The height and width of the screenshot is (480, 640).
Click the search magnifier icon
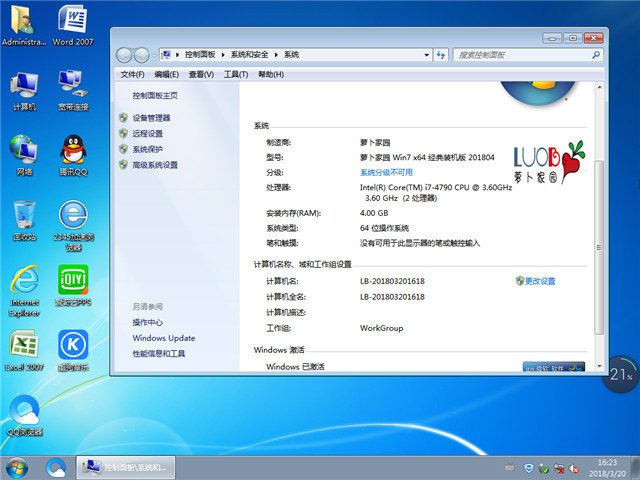pyautogui.click(x=596, y=55)
